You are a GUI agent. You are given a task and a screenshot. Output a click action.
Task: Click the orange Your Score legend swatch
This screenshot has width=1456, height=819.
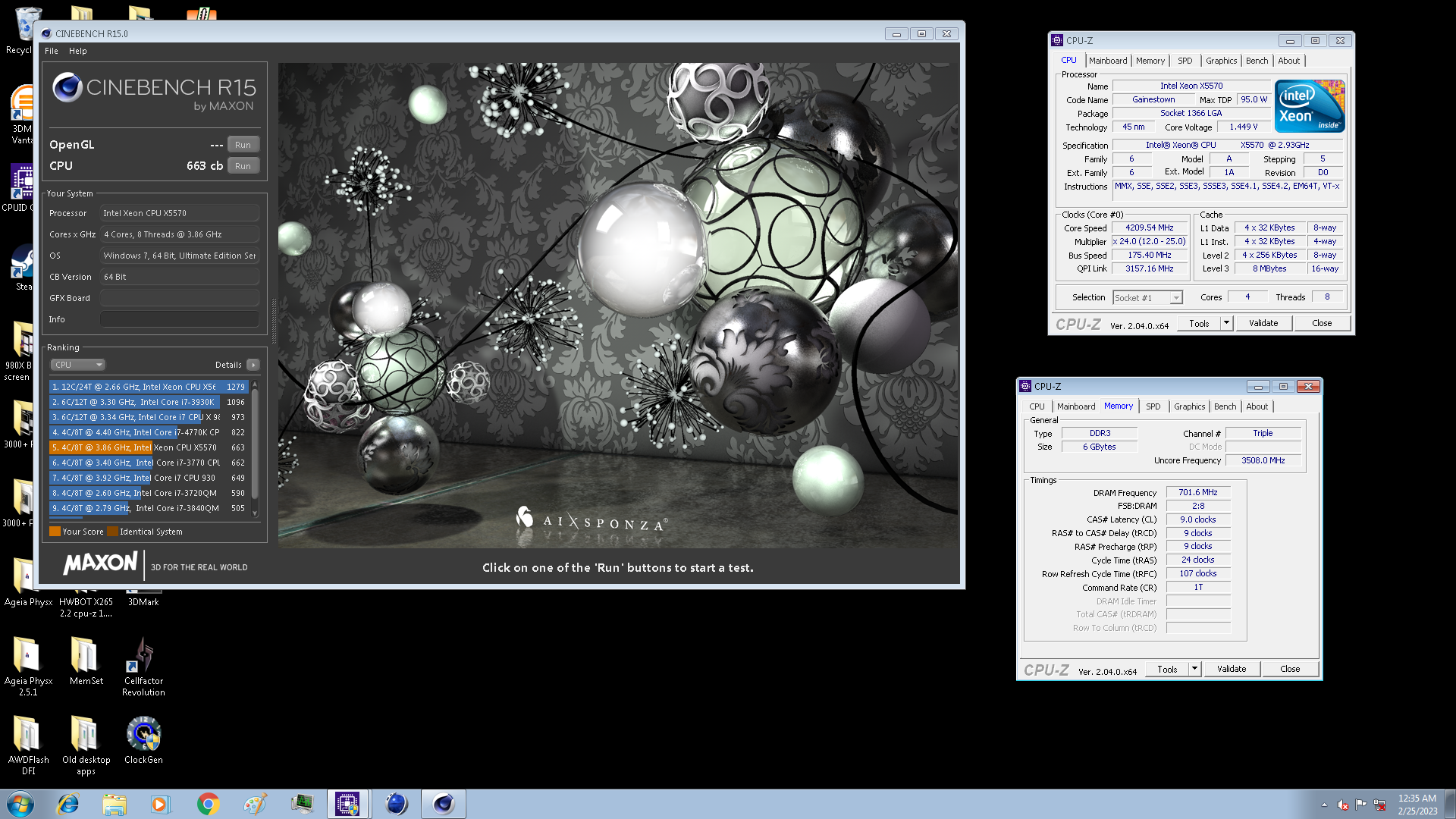(55, 532)
